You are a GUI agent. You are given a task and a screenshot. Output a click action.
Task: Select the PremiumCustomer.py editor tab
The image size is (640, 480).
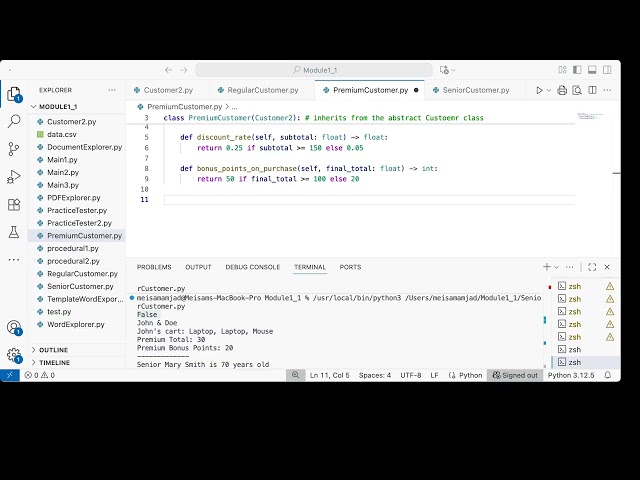(x=370, y=90)
